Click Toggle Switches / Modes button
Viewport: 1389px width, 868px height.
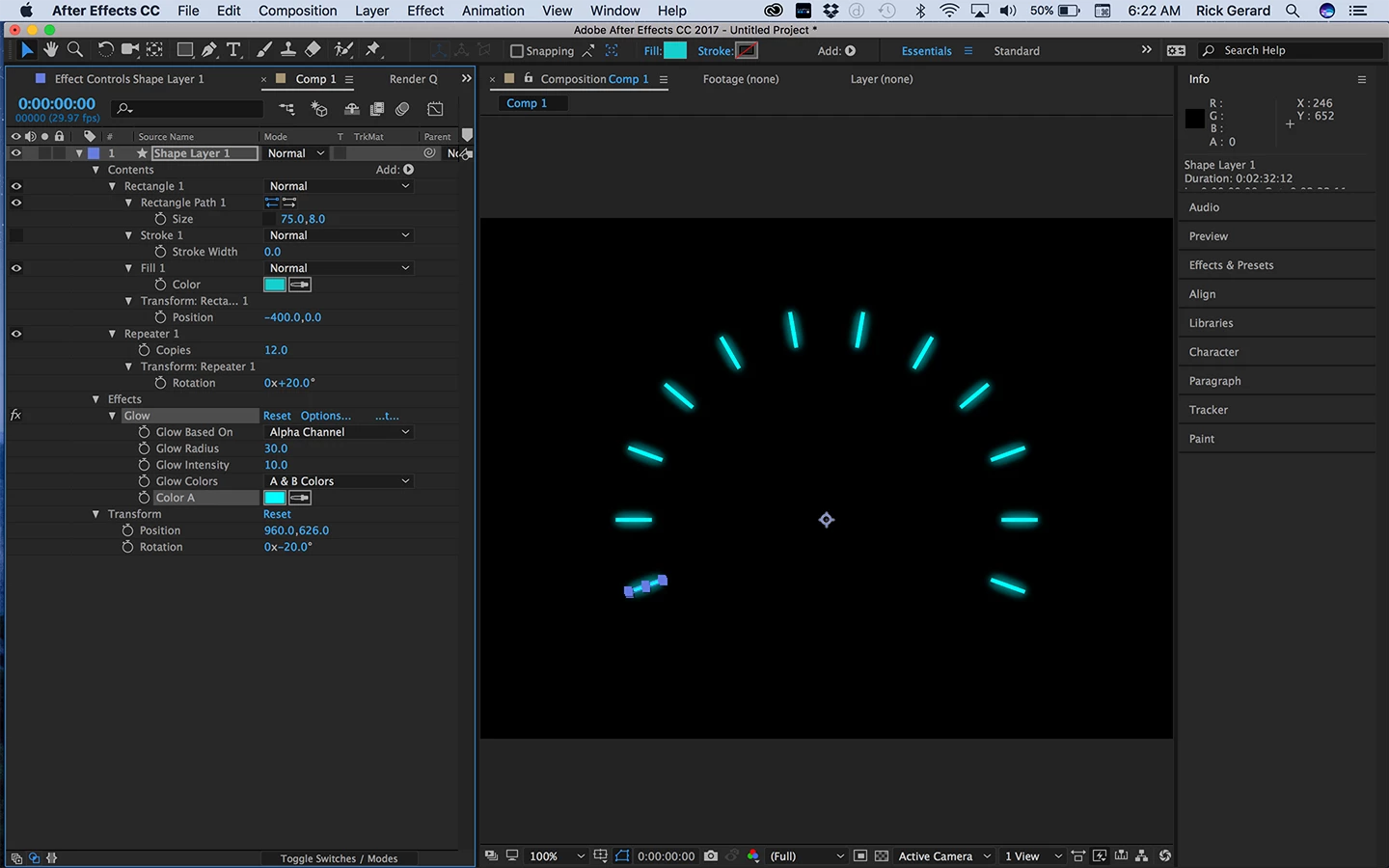coord(339,858)
